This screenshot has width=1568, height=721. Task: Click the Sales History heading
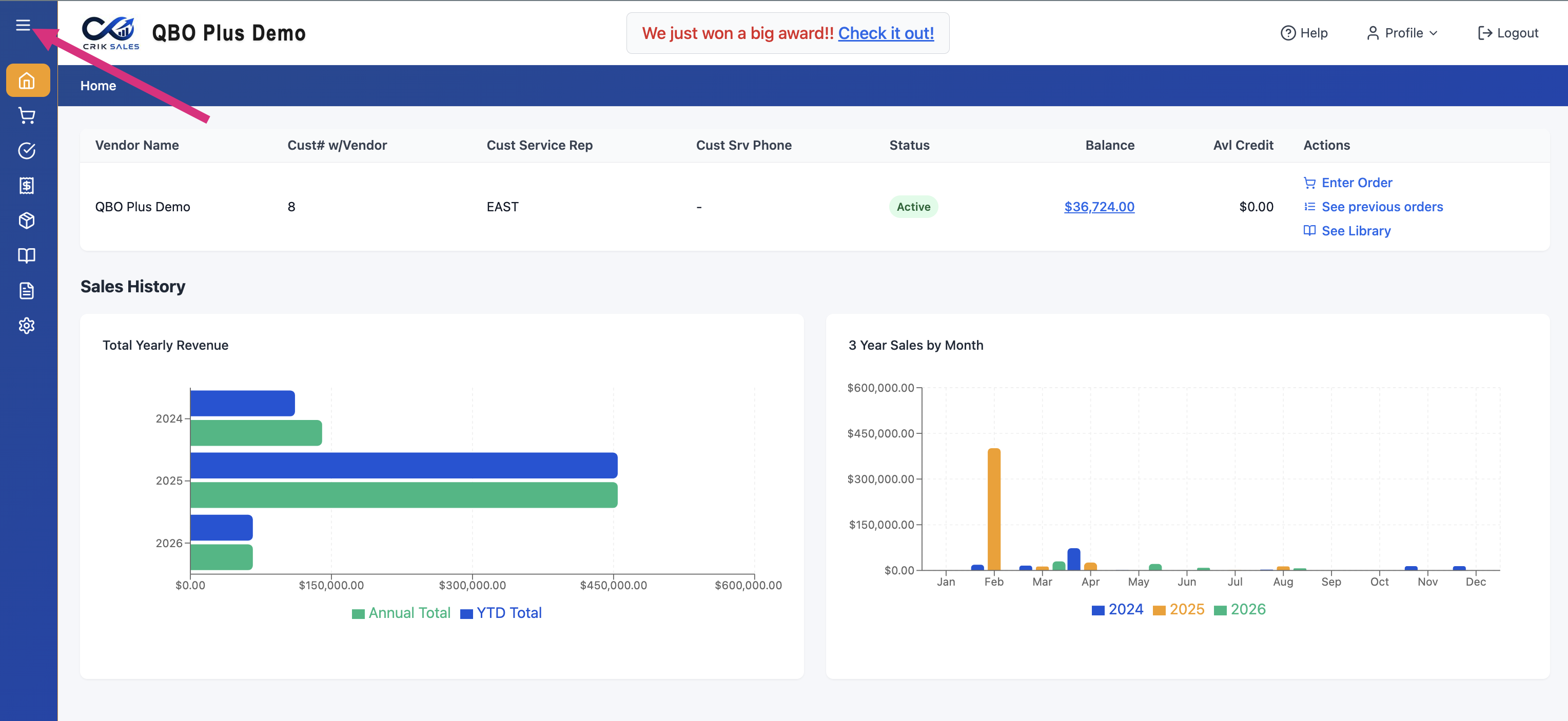click(x=133, y=287)
